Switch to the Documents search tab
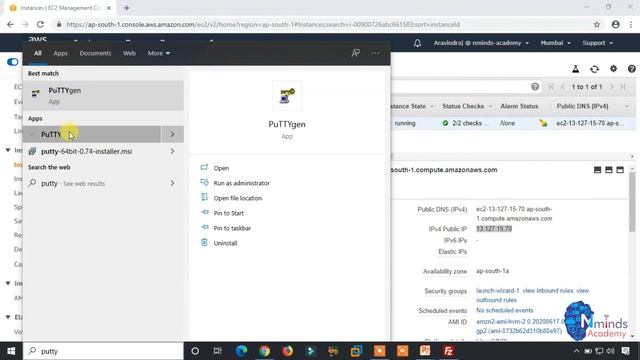 pos(95,53)
